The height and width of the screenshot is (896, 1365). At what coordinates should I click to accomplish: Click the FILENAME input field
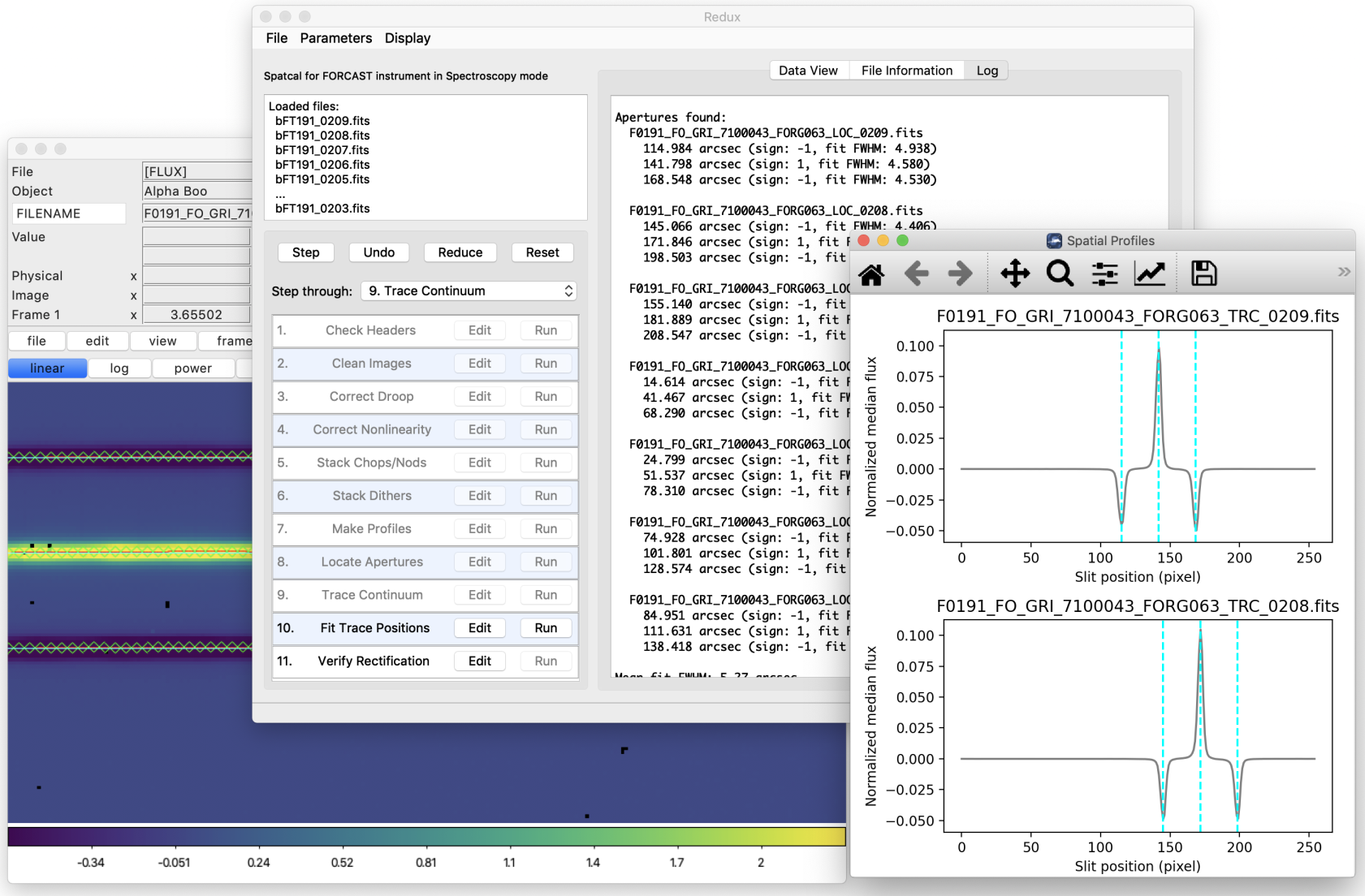[x=68, y=213]
